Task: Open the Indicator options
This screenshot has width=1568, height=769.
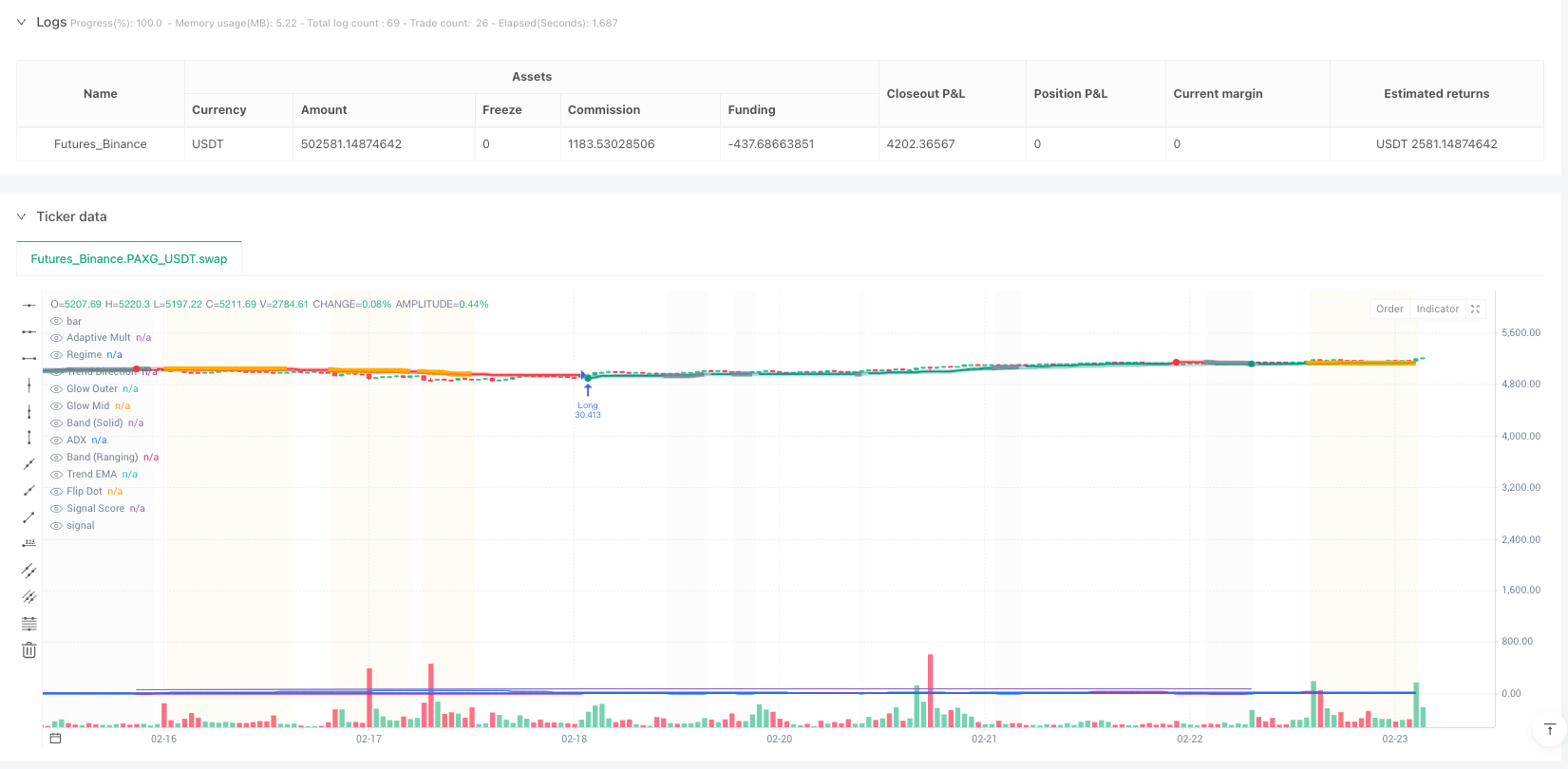Action: (x=1437, y=309)
